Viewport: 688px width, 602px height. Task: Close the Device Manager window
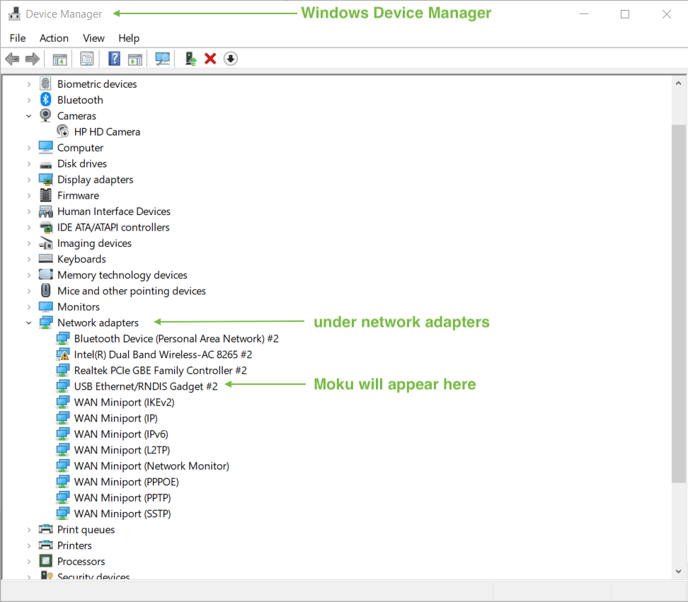(x=666, y=14)
